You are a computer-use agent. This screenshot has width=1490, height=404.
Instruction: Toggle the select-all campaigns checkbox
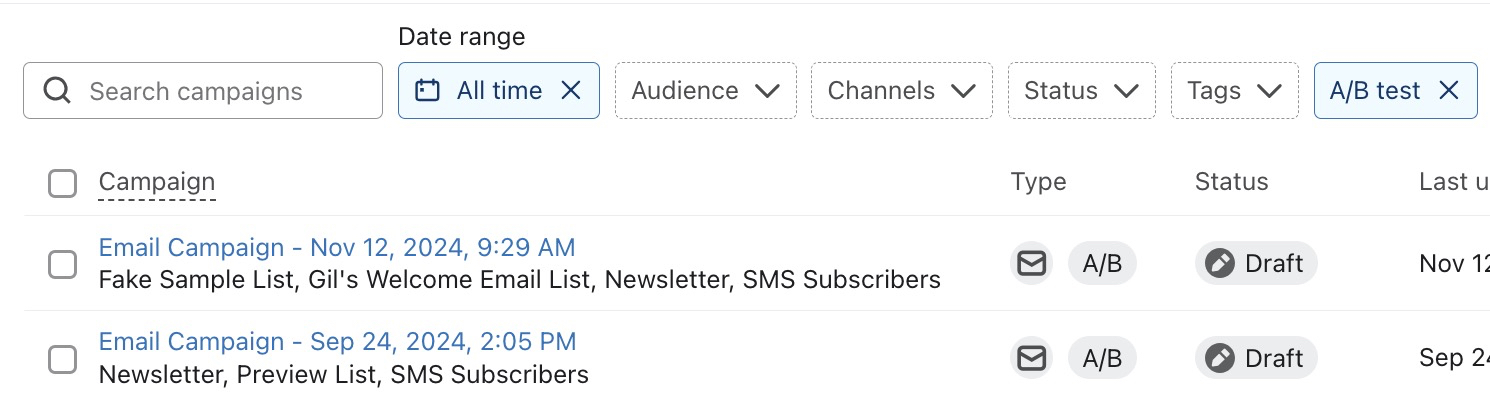point(62,184)
